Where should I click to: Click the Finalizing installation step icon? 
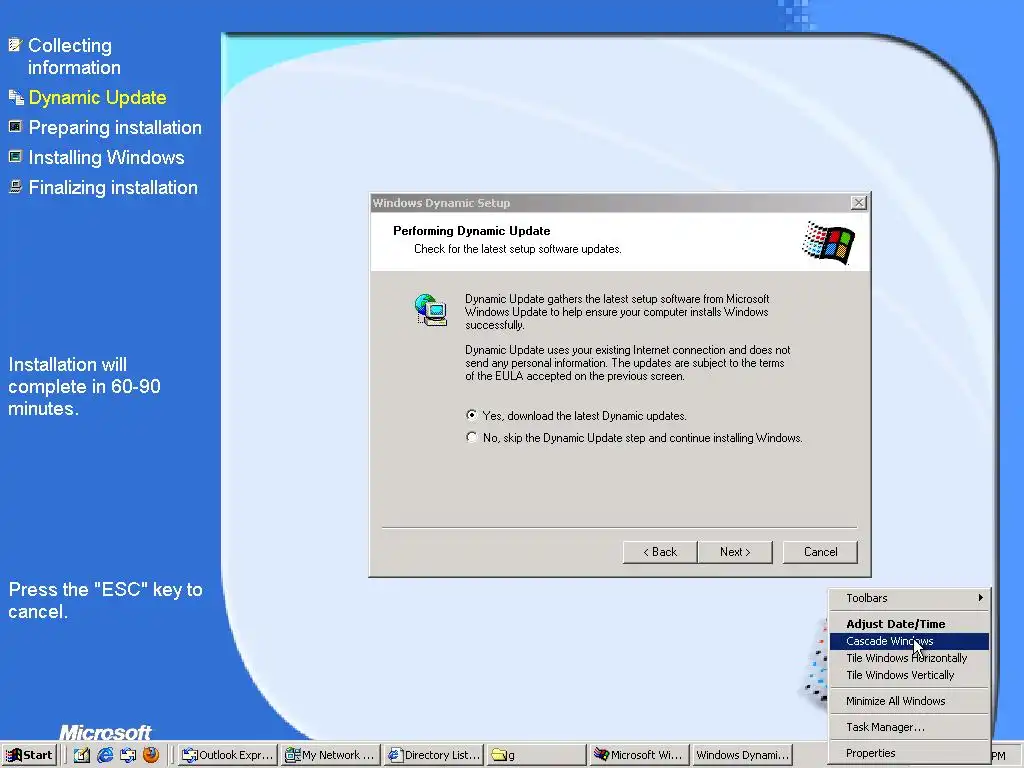pyautogui.click(x=15, y=187)
